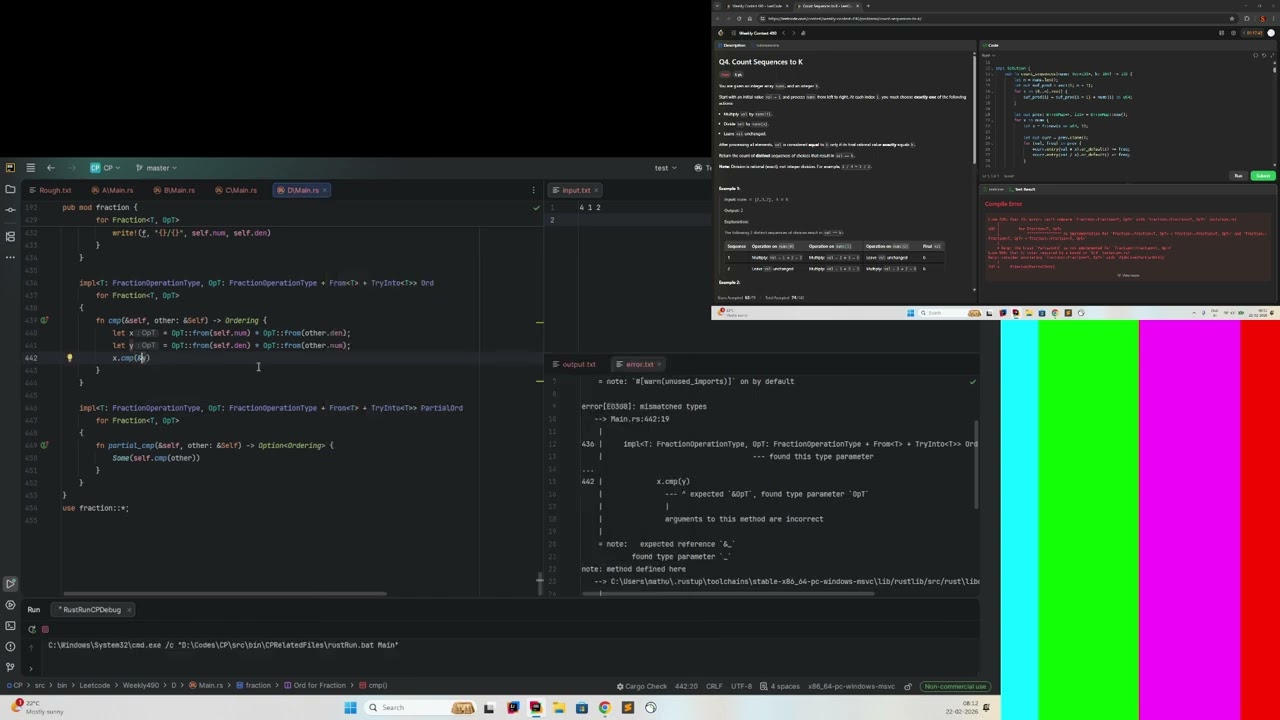Open Chrome from the taskbar
Viewport: 1280px width, 720px height.
[604, 708]
